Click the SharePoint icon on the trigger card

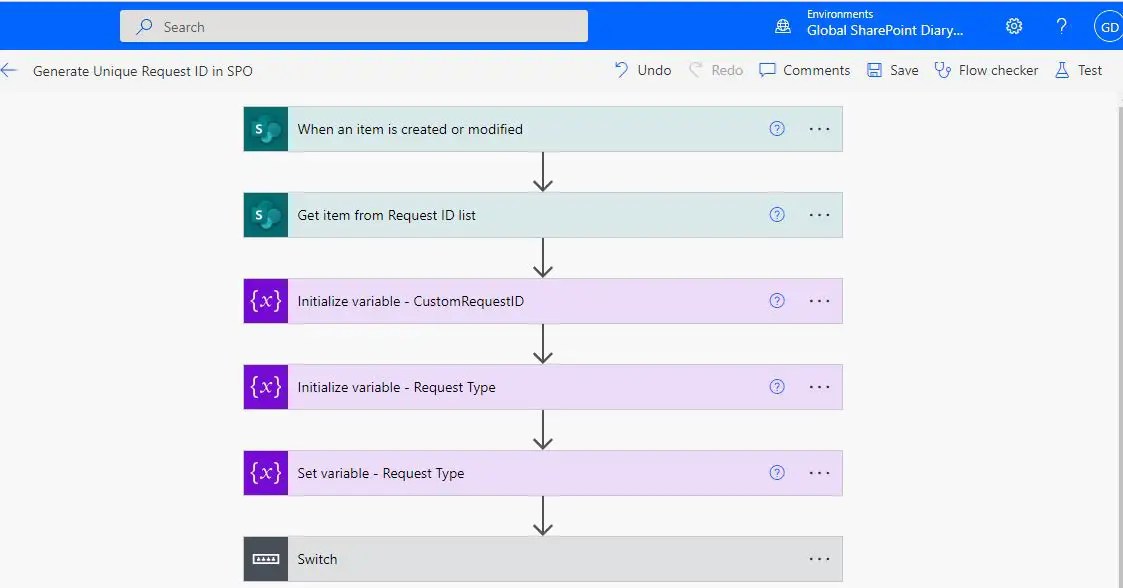click(264, 128)
